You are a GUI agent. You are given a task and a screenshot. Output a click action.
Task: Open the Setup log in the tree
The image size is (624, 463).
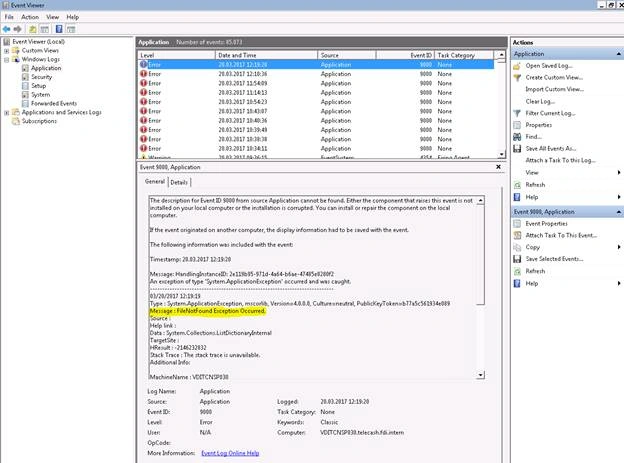click(x=38, y=86)
